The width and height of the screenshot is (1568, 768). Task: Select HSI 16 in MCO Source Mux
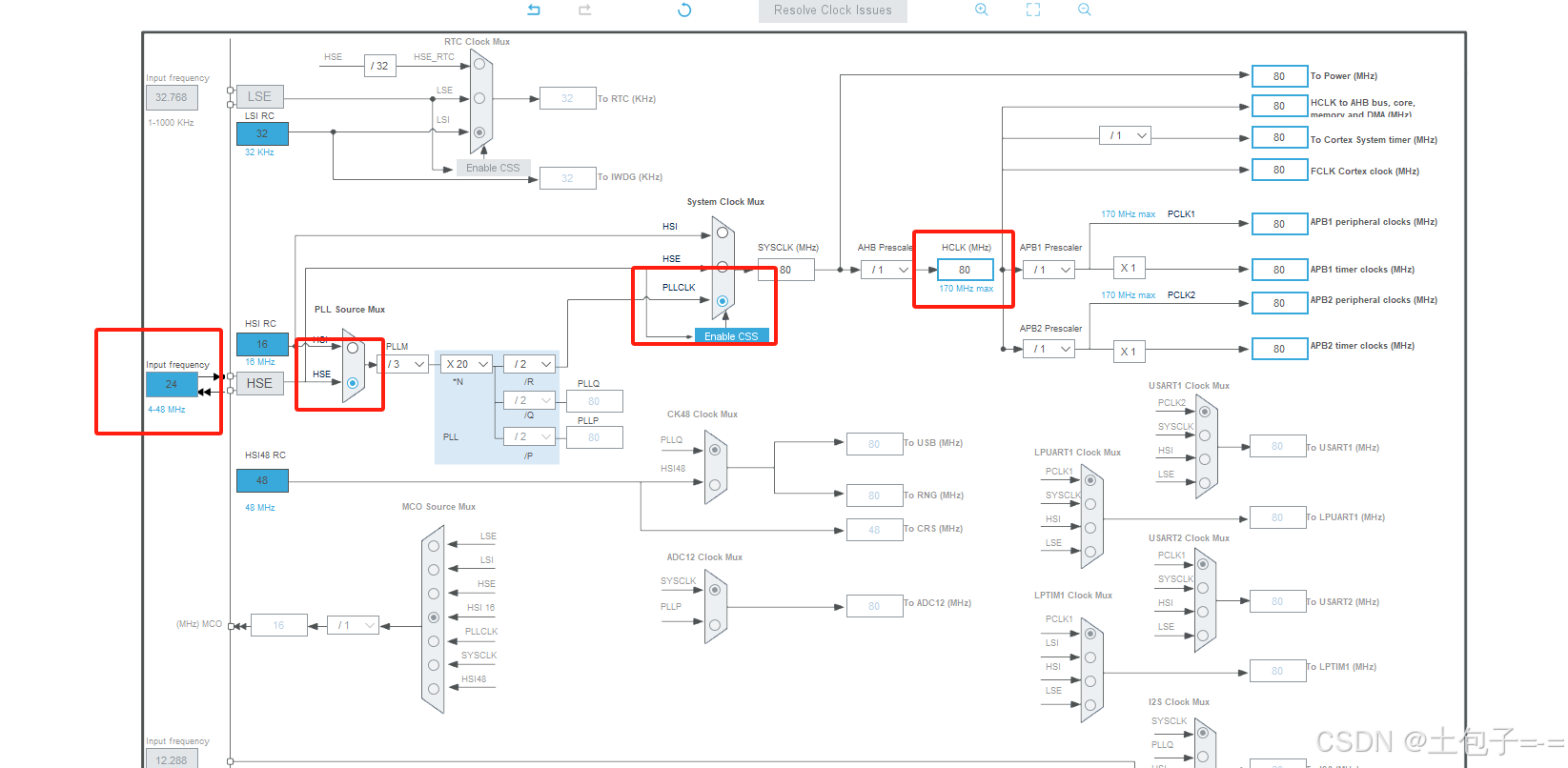(x=434, y=617)
